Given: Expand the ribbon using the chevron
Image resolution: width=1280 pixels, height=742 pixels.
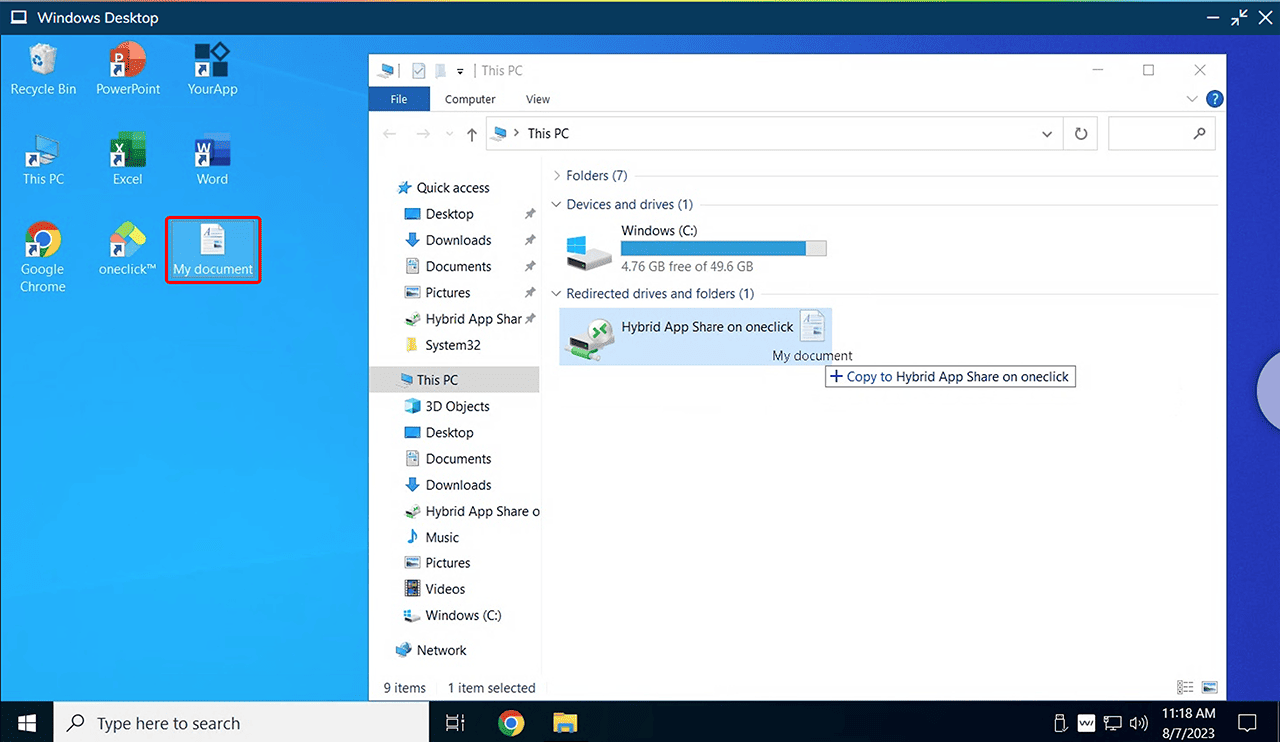Looking at the screenshot, I should pos(1191,99).
